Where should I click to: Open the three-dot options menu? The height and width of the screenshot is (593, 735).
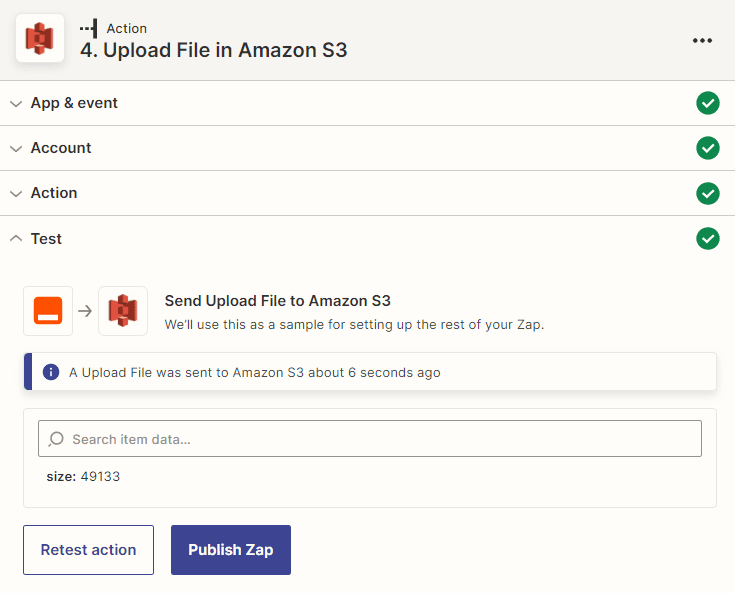(702, 40)
